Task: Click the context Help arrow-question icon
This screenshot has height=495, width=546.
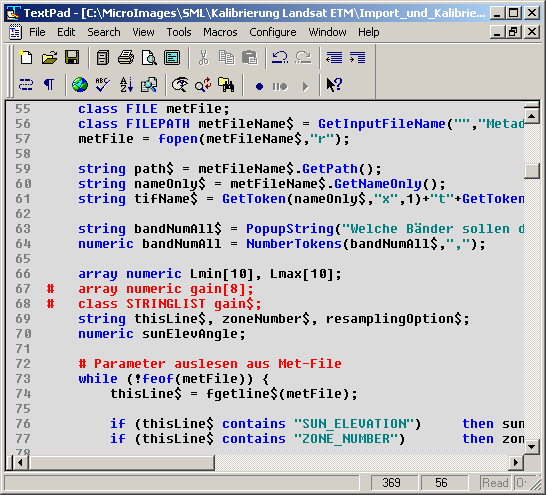Action: pyautogui.click(x=334, y=85)
